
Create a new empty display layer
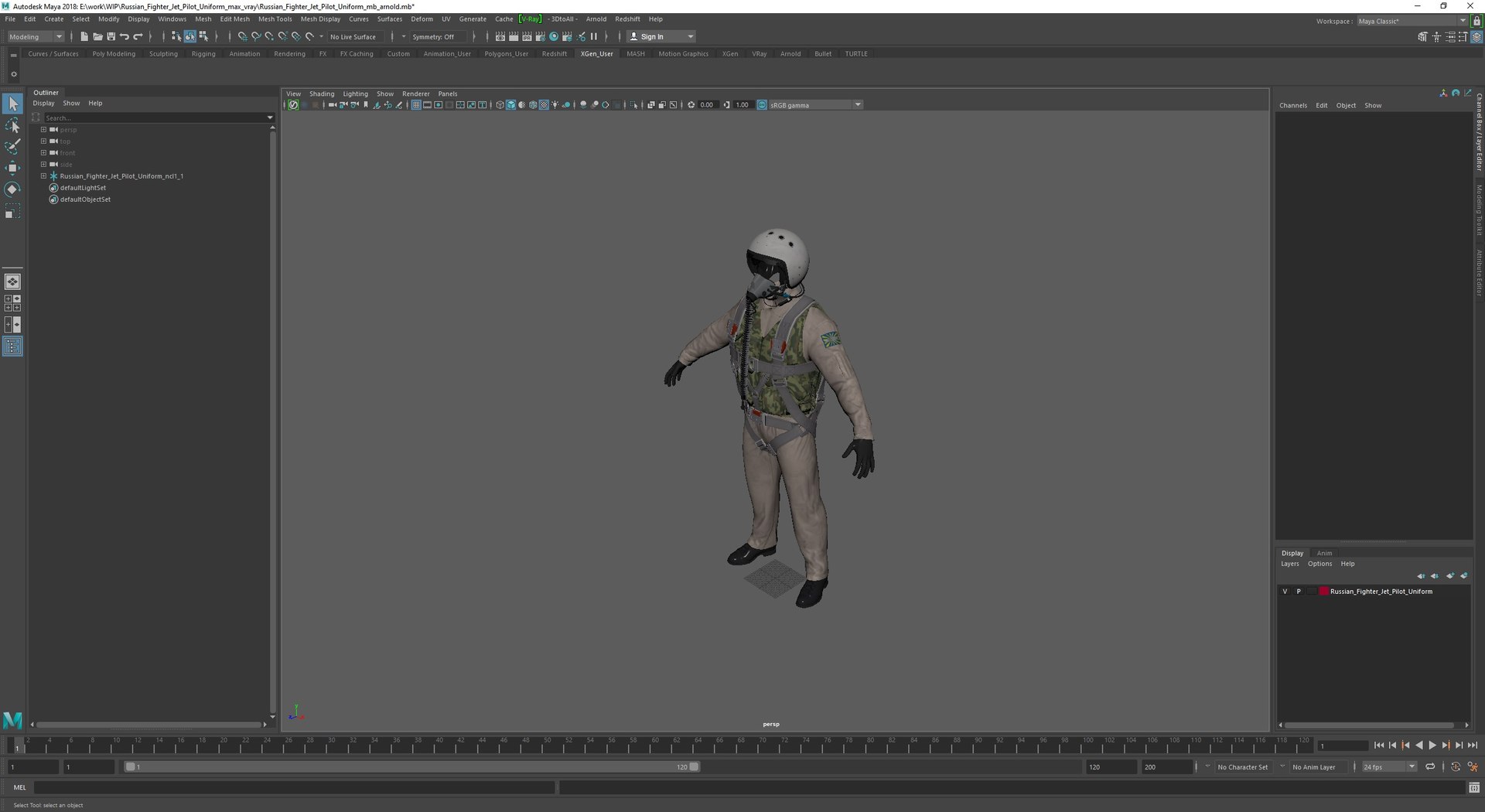click(x=1450, y=575)
